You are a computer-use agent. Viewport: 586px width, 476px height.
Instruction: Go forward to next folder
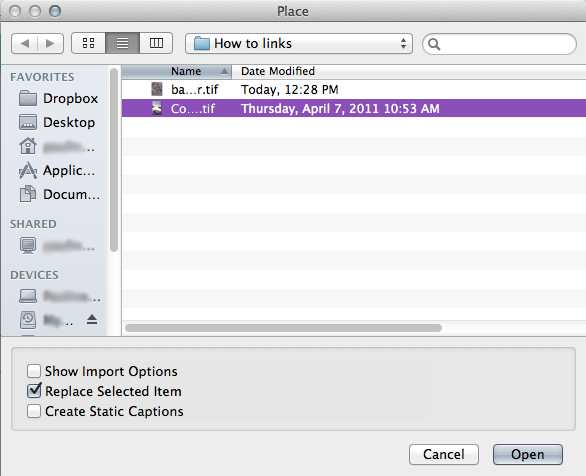[x=50, y=44]
